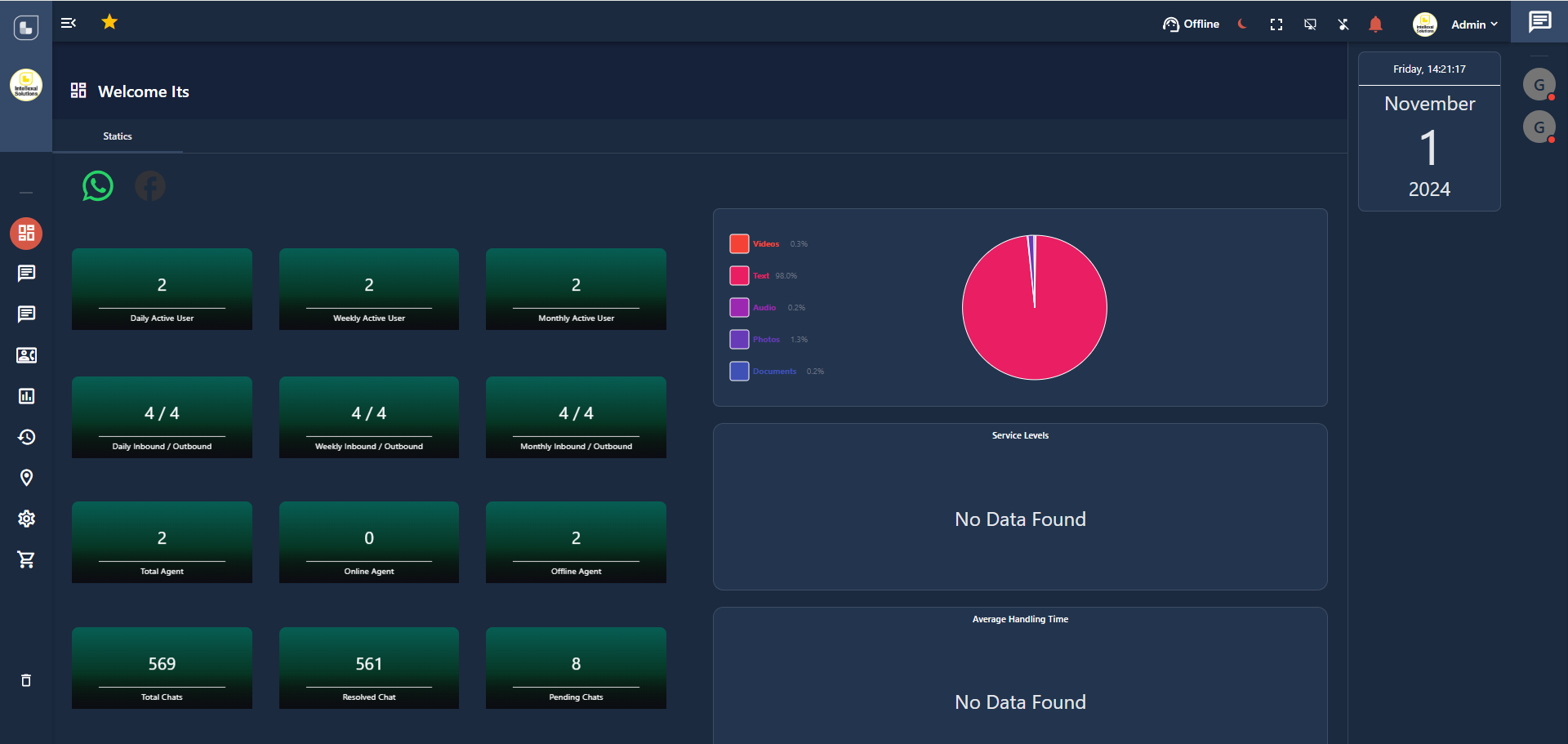
Task: Open the chat panel at top right
Action: point(1539,21)
